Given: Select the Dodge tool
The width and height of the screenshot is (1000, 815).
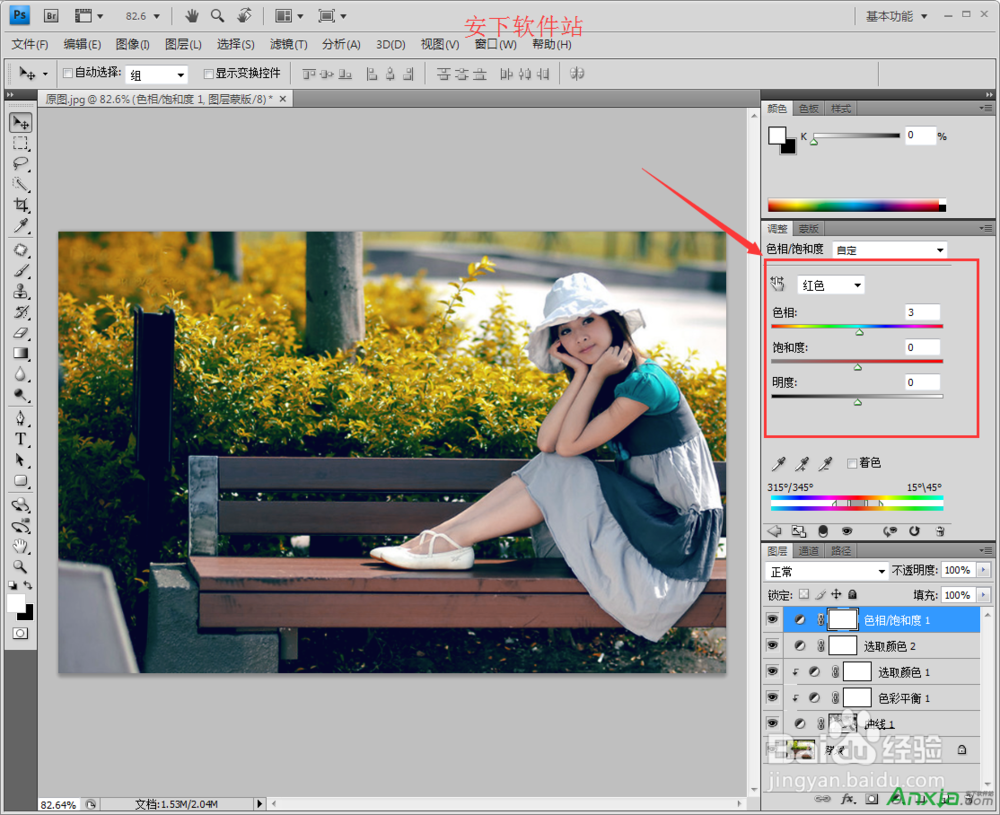Looking at the screenshot, I should [20, 395].
